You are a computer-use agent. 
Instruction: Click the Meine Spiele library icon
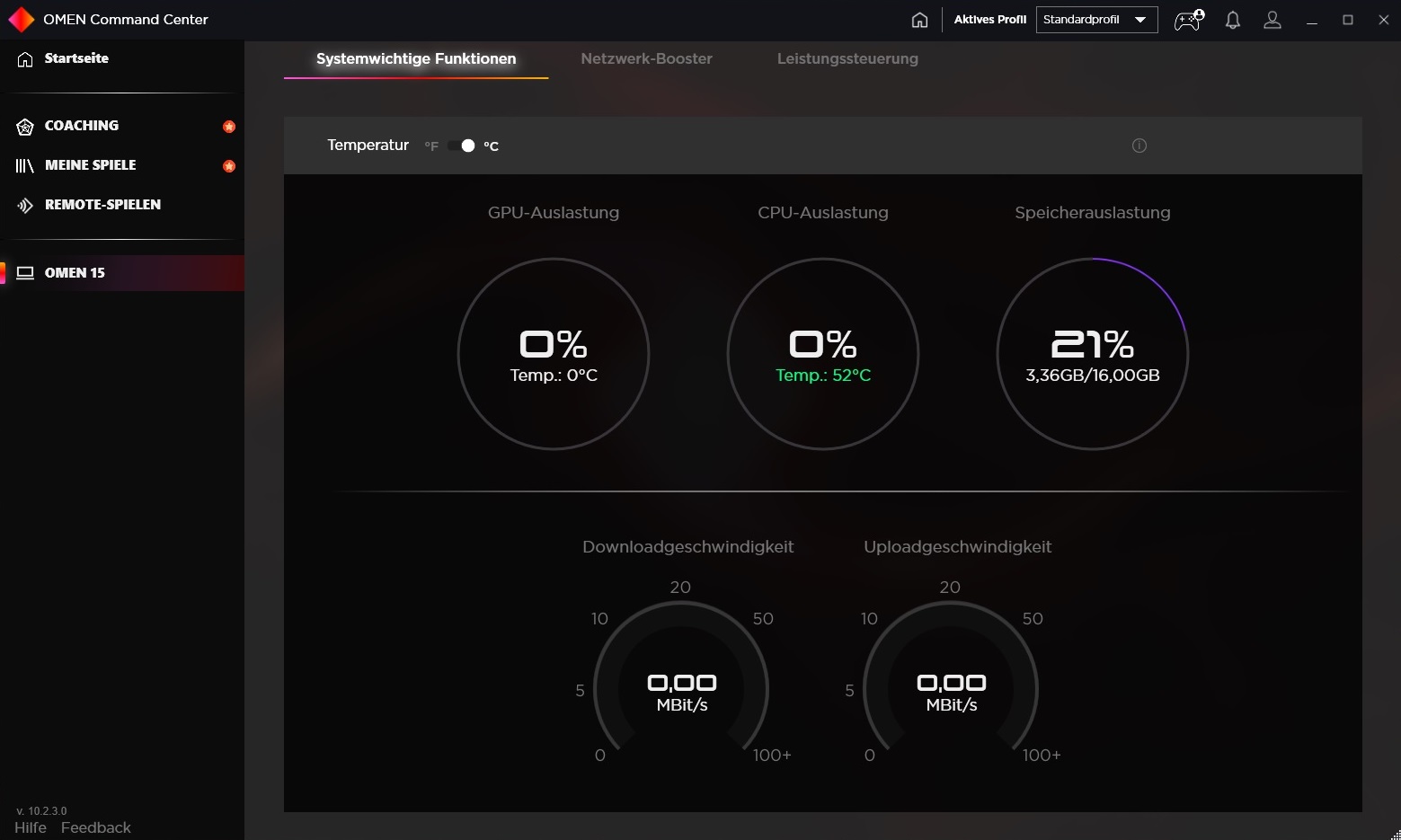(25, 165)
